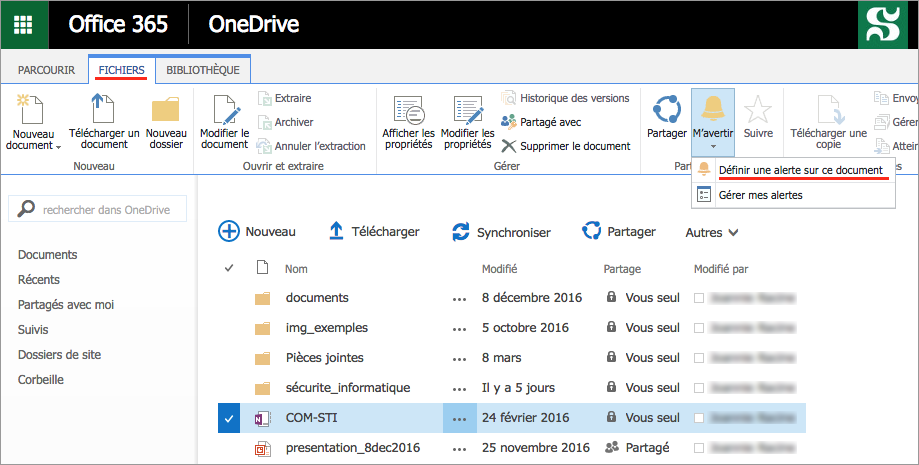Sort by the Modifié column header
This screenshot has height=465, width=919.
(x=499, y=269)
